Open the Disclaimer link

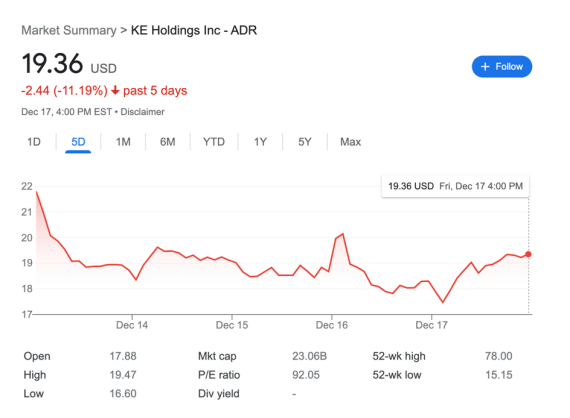(142, 112)
